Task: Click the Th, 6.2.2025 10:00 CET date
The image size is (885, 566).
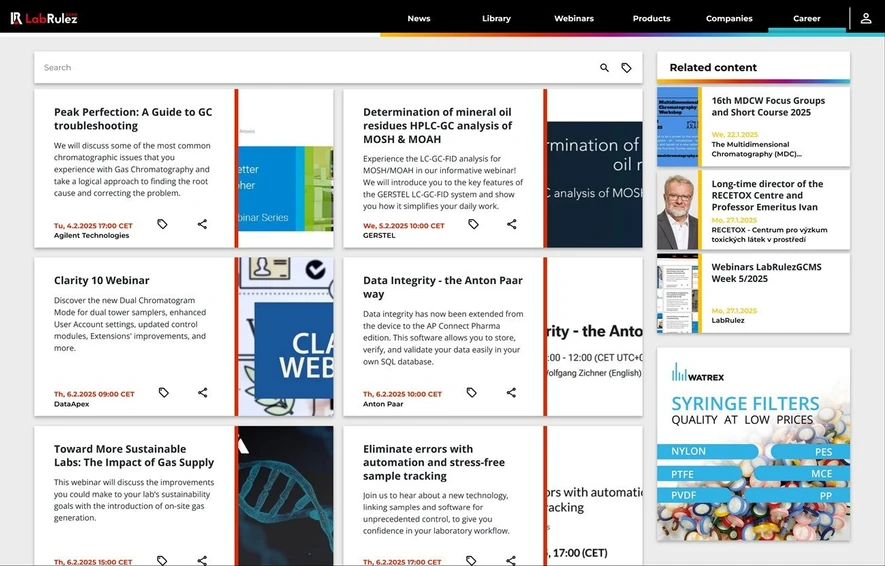Action: click(402, 394)
